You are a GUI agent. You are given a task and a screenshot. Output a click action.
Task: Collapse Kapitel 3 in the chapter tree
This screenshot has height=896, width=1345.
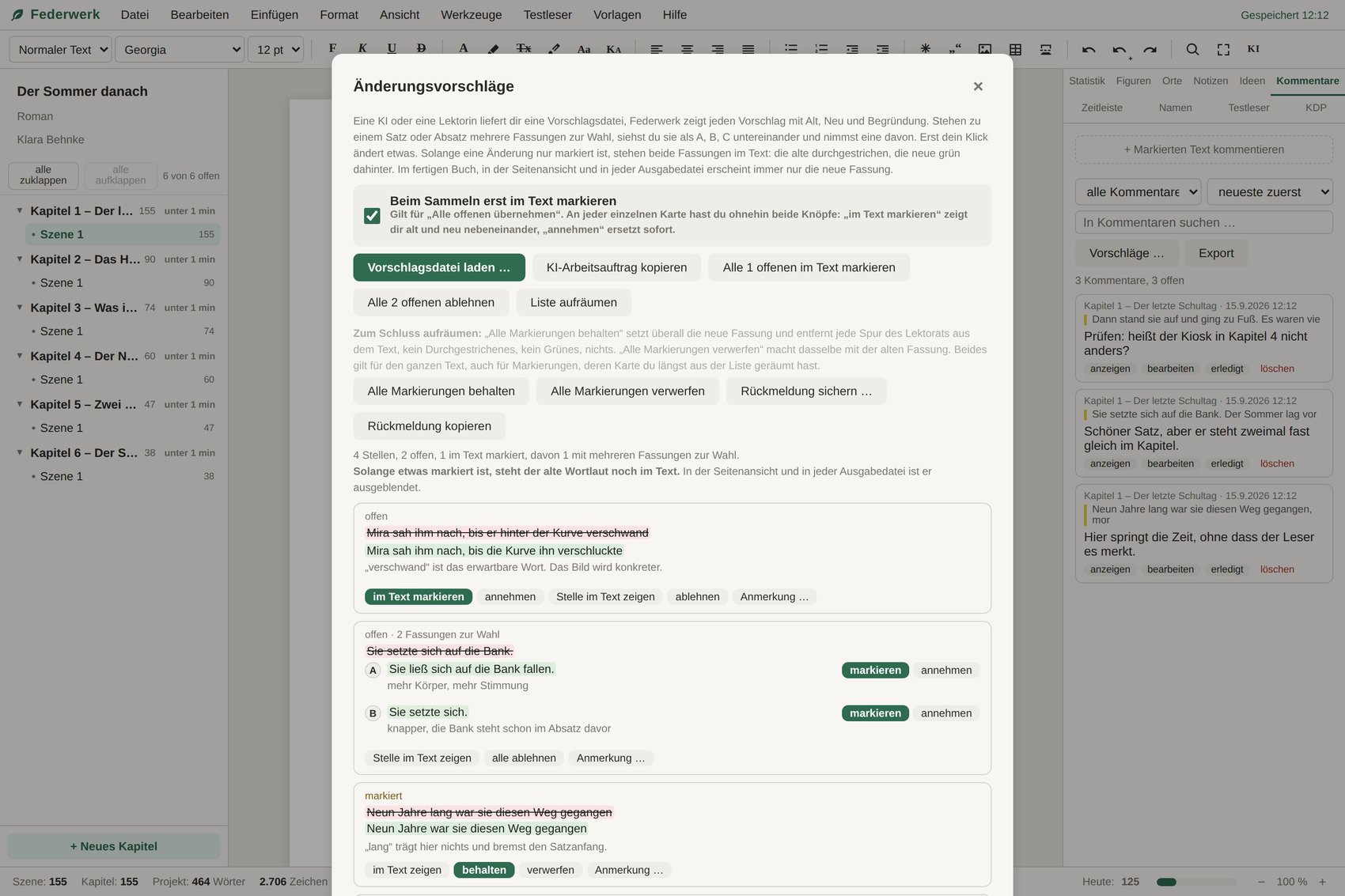coord(20,307)
